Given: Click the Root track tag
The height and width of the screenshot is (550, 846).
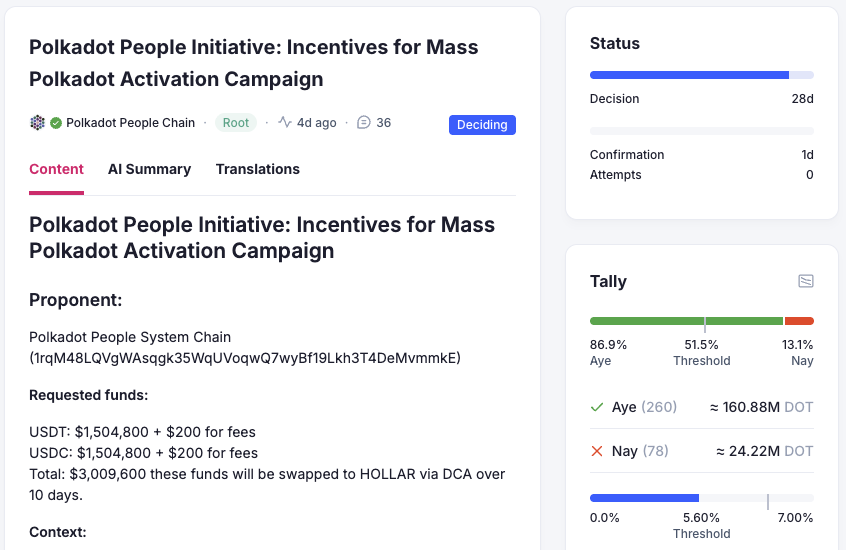Looking at the screenshot, I should click(236, 123).
